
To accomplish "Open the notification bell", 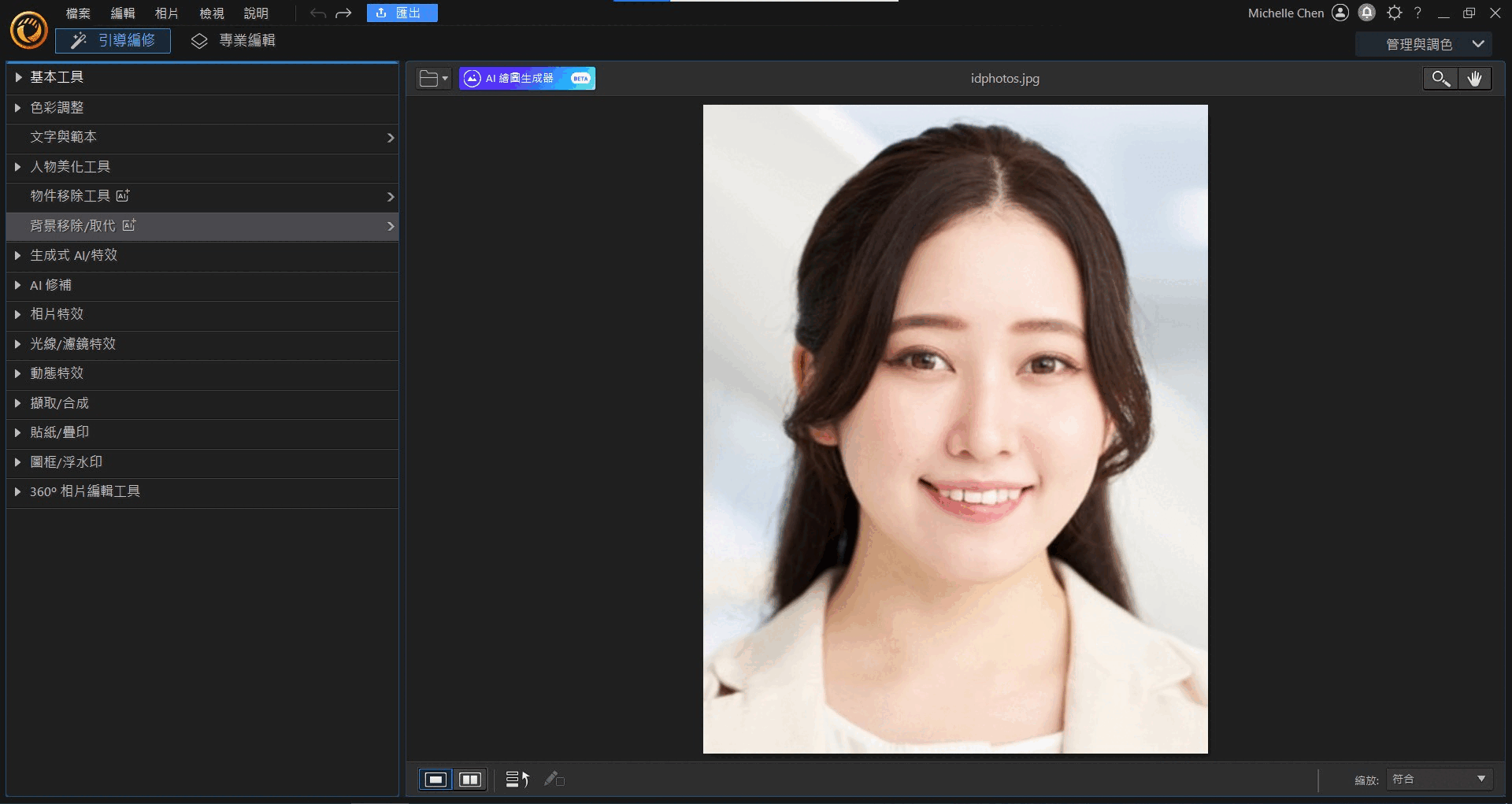I will (1367, 13).
